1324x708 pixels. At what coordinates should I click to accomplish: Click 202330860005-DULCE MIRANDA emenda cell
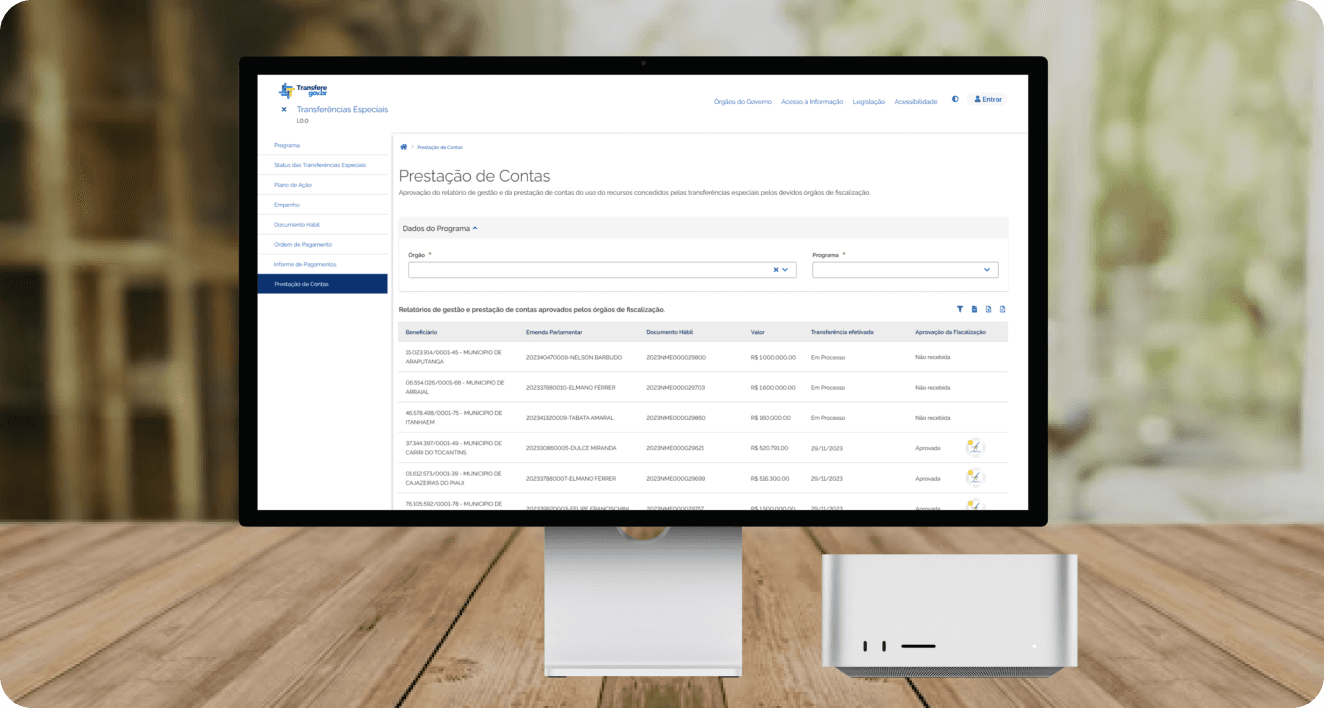pos(571,448)
